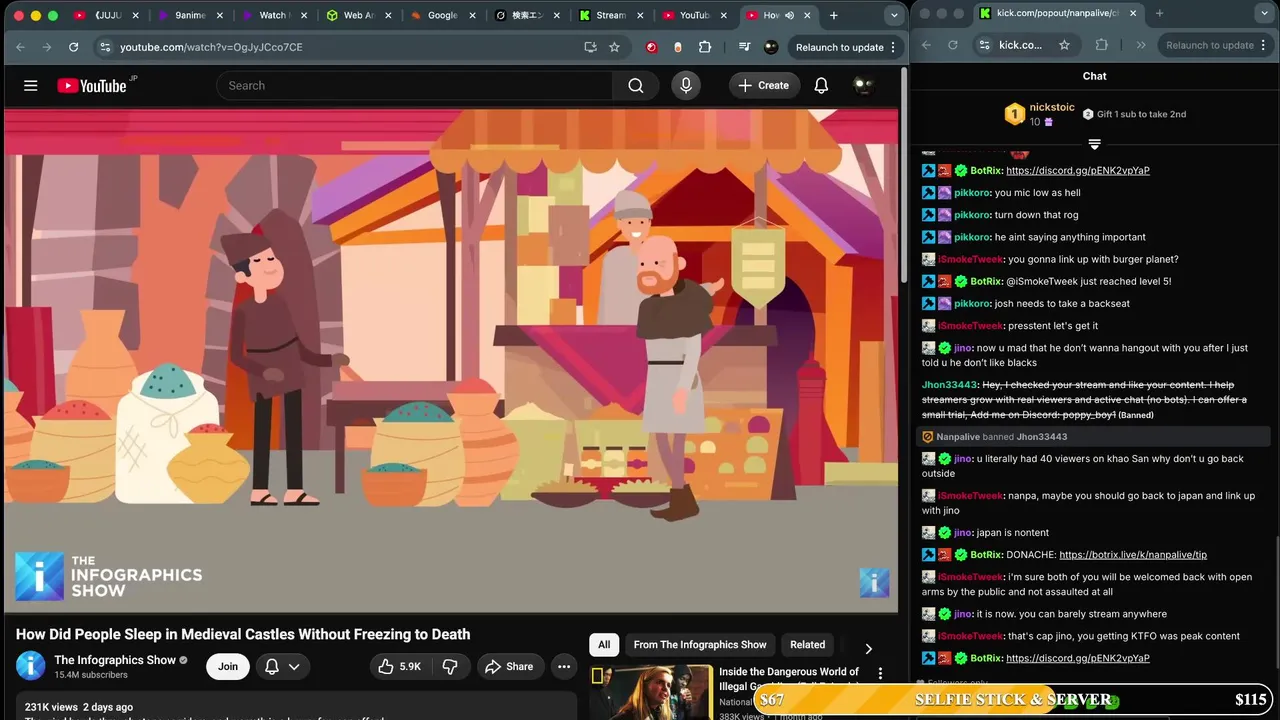Bookmark kick.com page with star
Screen dimensions: 1280x720
1064,45
